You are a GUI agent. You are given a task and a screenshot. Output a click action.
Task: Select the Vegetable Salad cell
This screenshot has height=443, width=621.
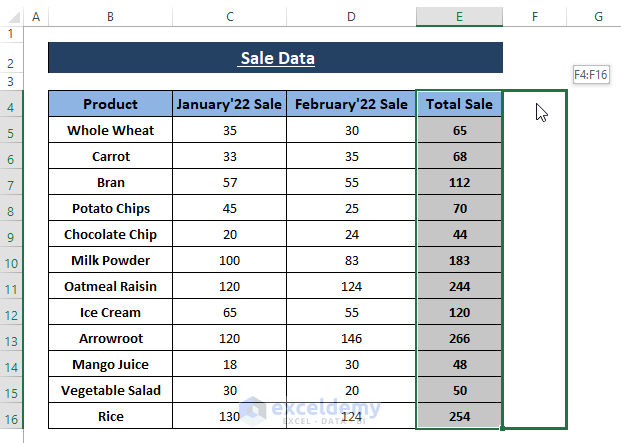[110, 390]
